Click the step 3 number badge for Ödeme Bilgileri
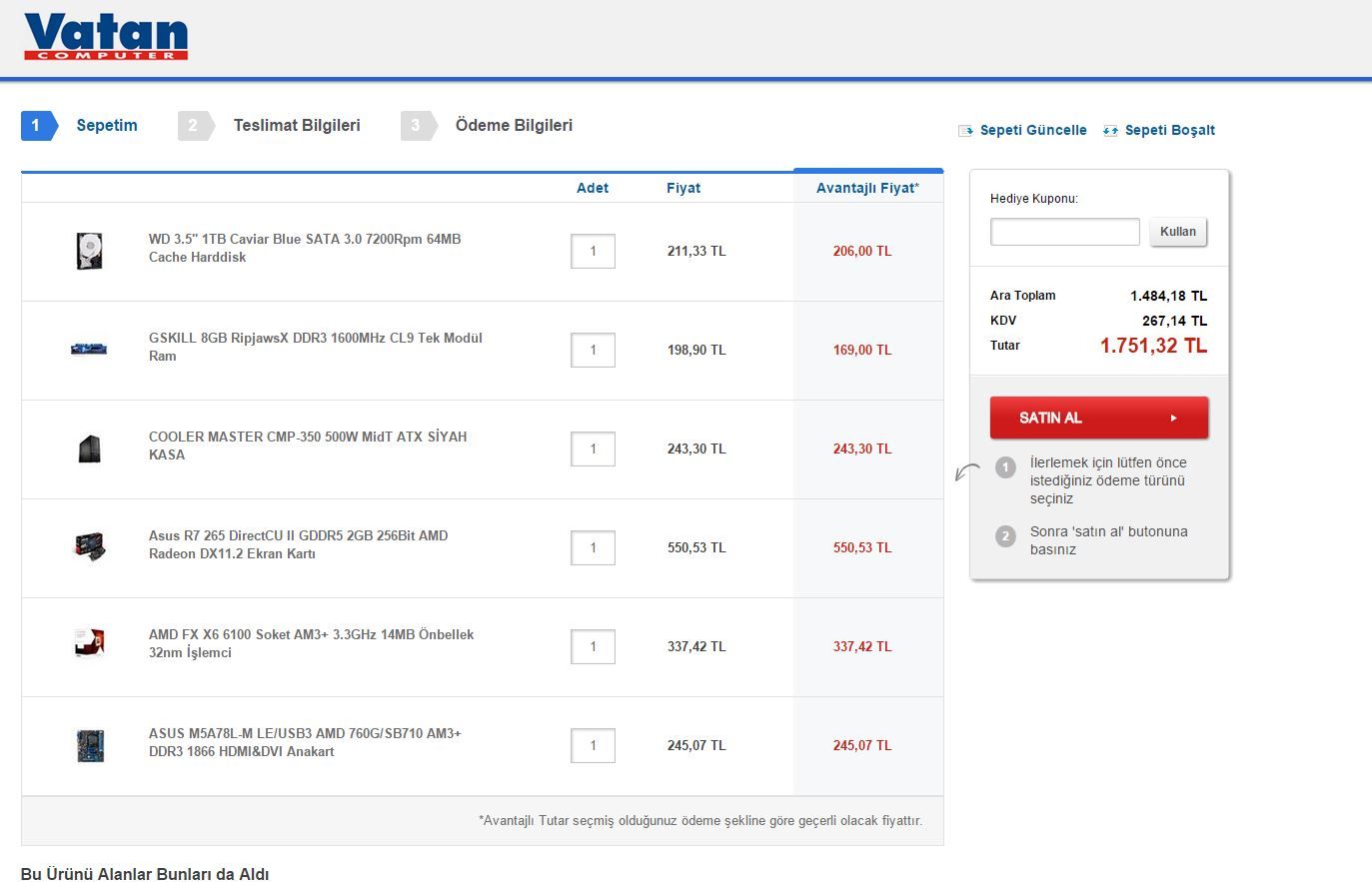Viewport: 1372px width, 882px height. [420, 125]
